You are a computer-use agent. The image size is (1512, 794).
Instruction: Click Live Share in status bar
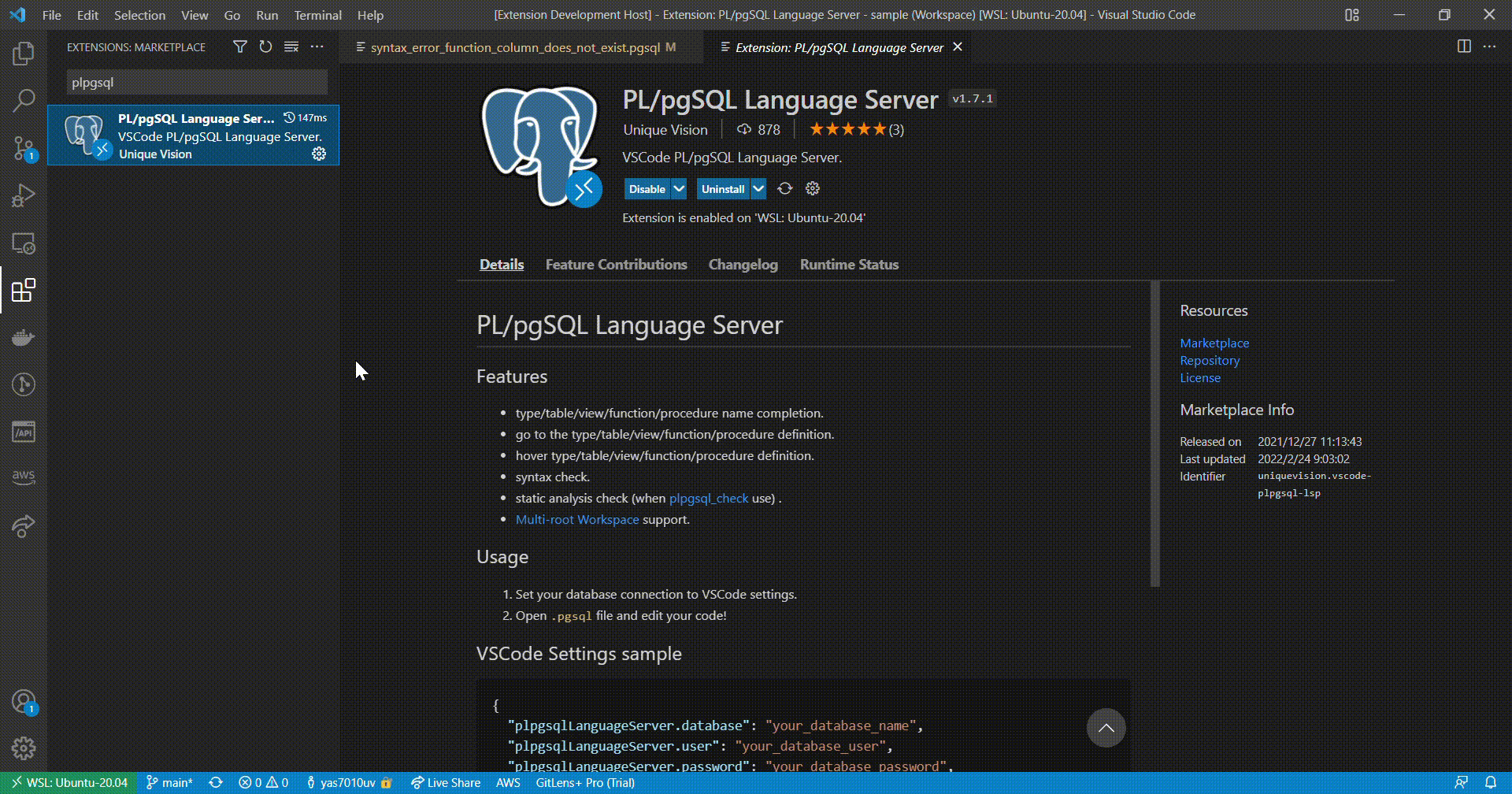tap(446, 782)
